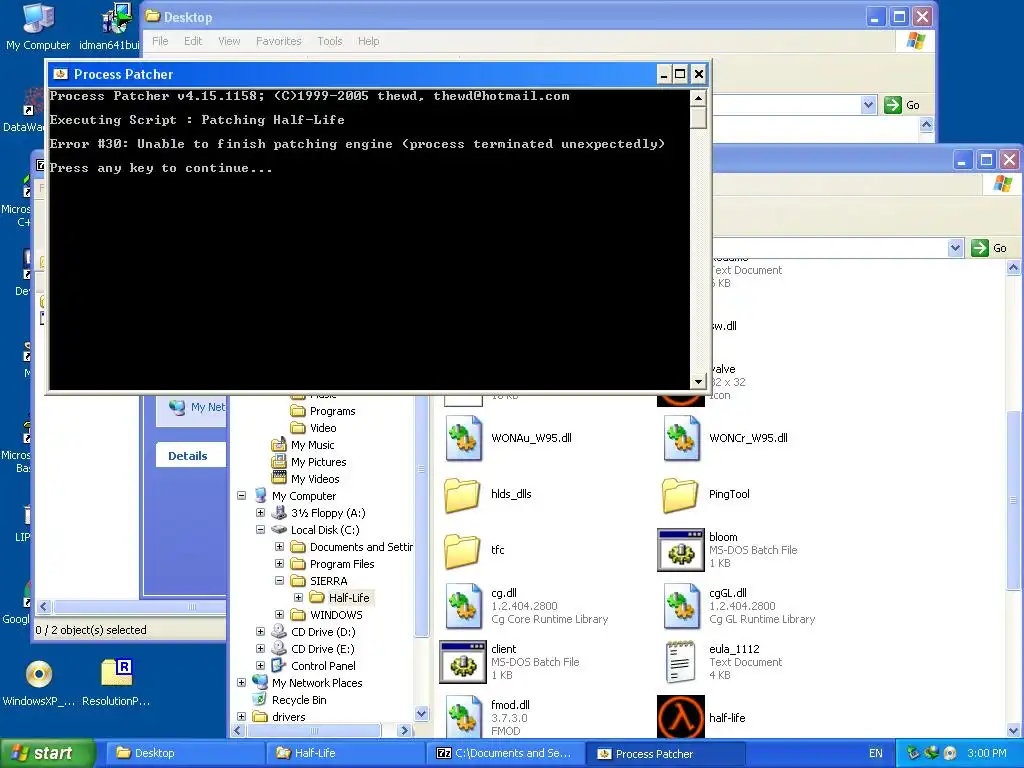
Task: Click the EN language indicator
Action: (x=875, y=753)
